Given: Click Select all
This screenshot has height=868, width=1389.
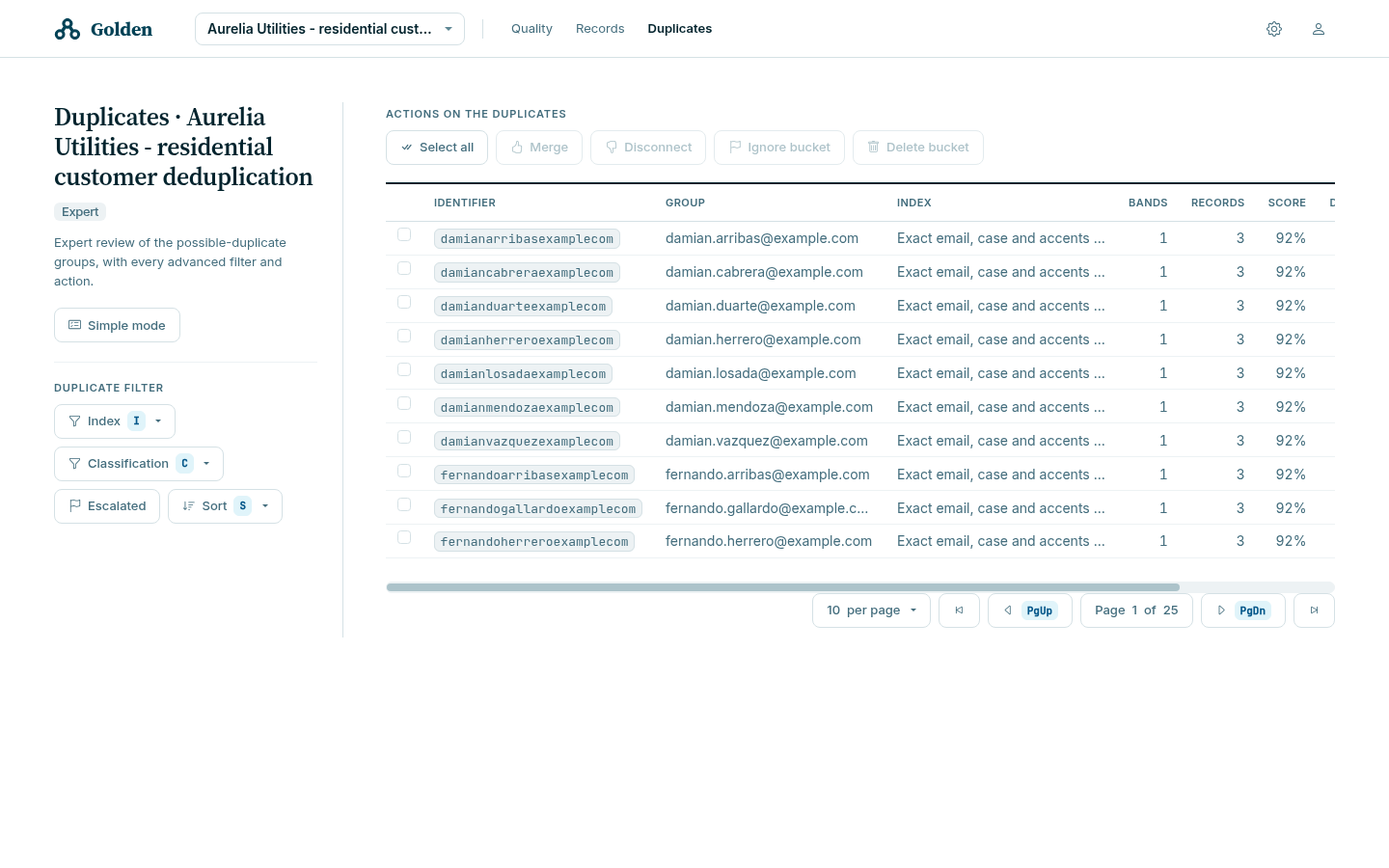Looking at the screenshot, I should point(437,148).
